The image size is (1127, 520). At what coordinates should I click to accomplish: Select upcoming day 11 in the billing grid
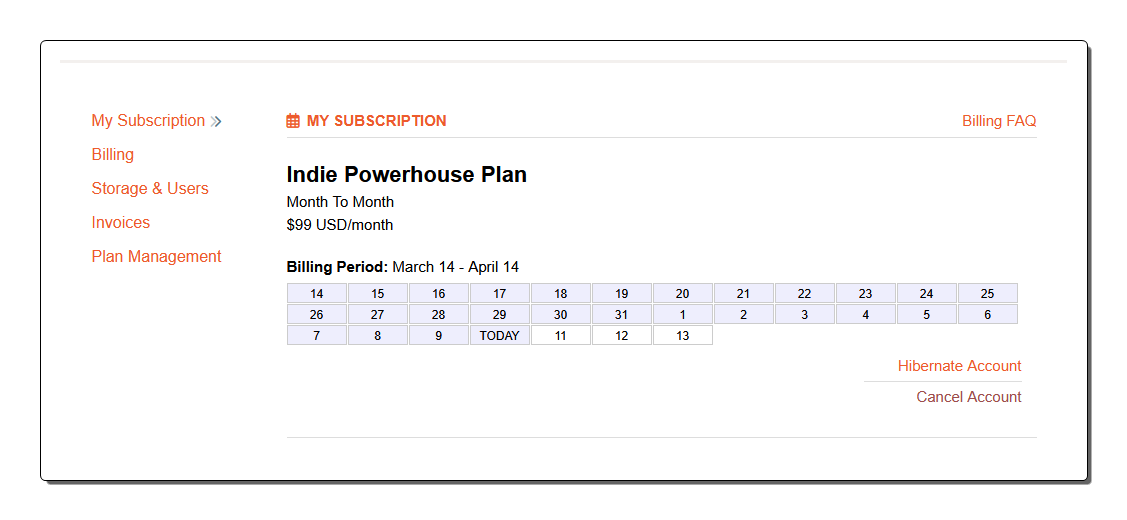[561, 336]
